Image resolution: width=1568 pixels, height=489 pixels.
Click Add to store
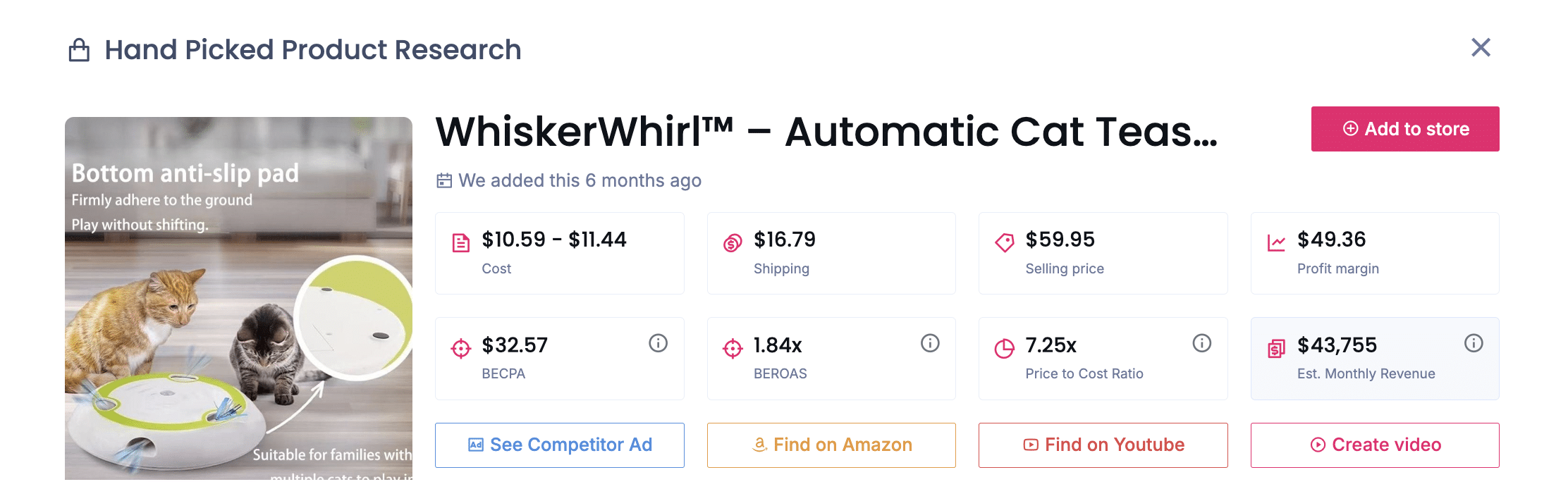(1404, 129)
